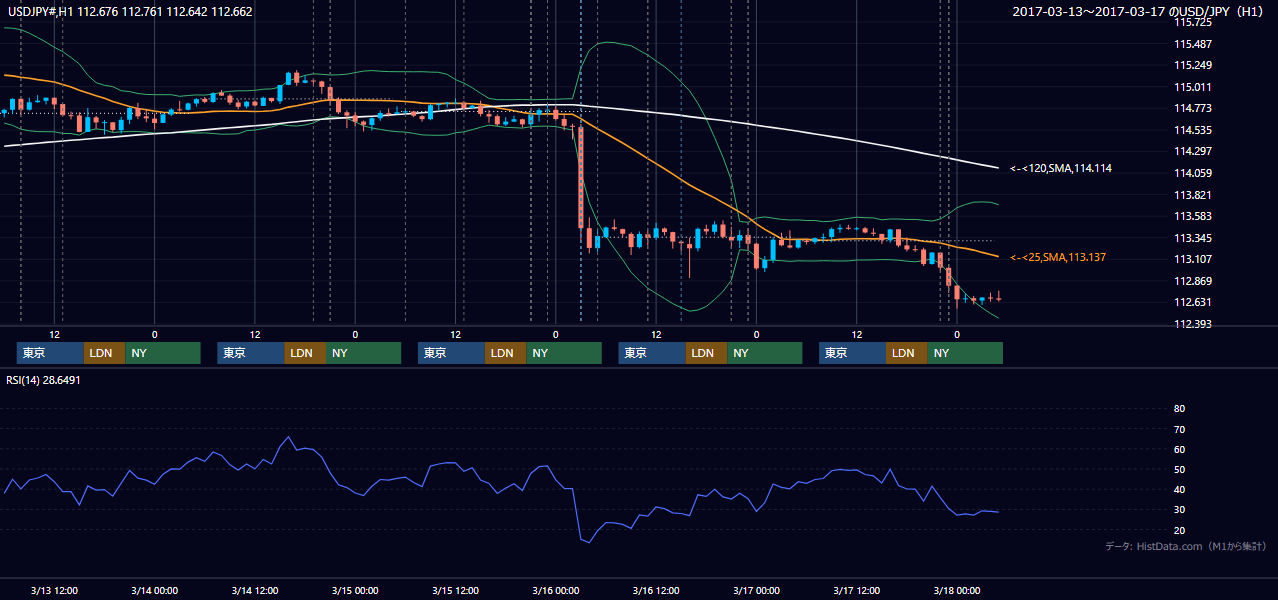The height and width of the screenshot is (600, 1278).
Task: Click price axis label 115.487
Action: (1193, 43)
